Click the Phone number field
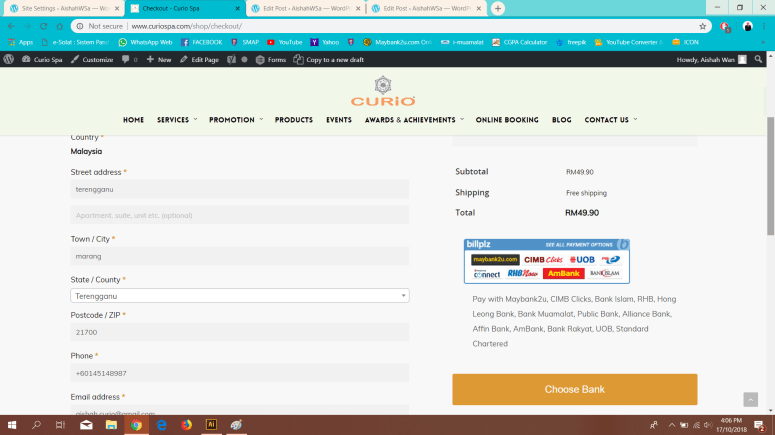Viewport: 775px width, 435px height. (240, 373)
